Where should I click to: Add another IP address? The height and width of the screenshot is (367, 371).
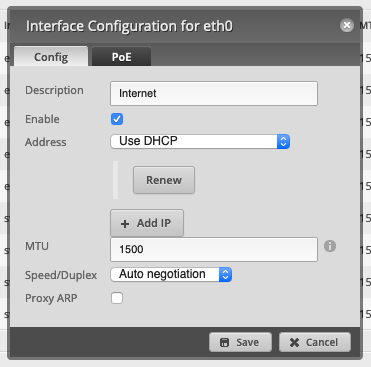[x=147, y=223]
